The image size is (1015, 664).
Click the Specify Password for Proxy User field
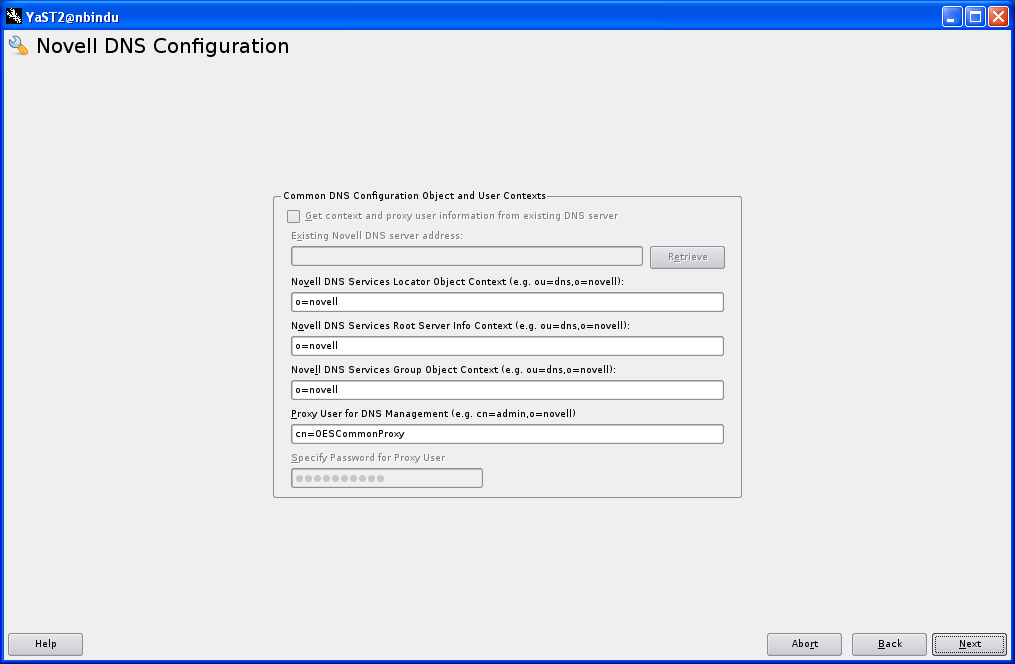tap(386, 478)
